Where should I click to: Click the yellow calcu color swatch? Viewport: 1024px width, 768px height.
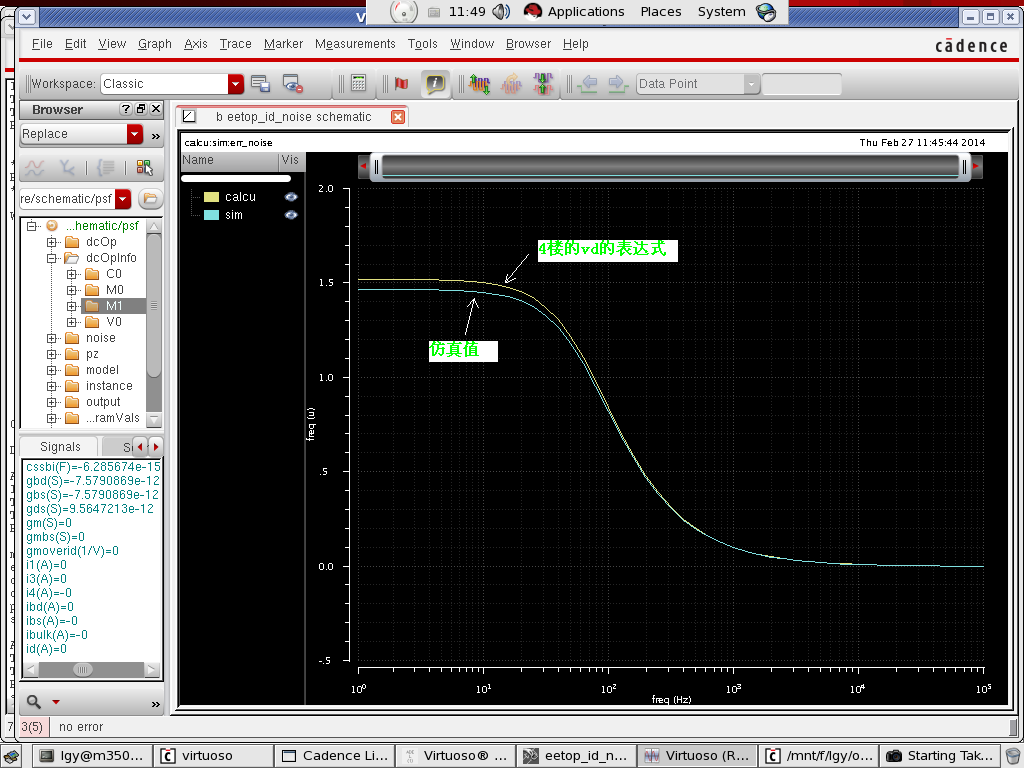(x=211, y=197)
